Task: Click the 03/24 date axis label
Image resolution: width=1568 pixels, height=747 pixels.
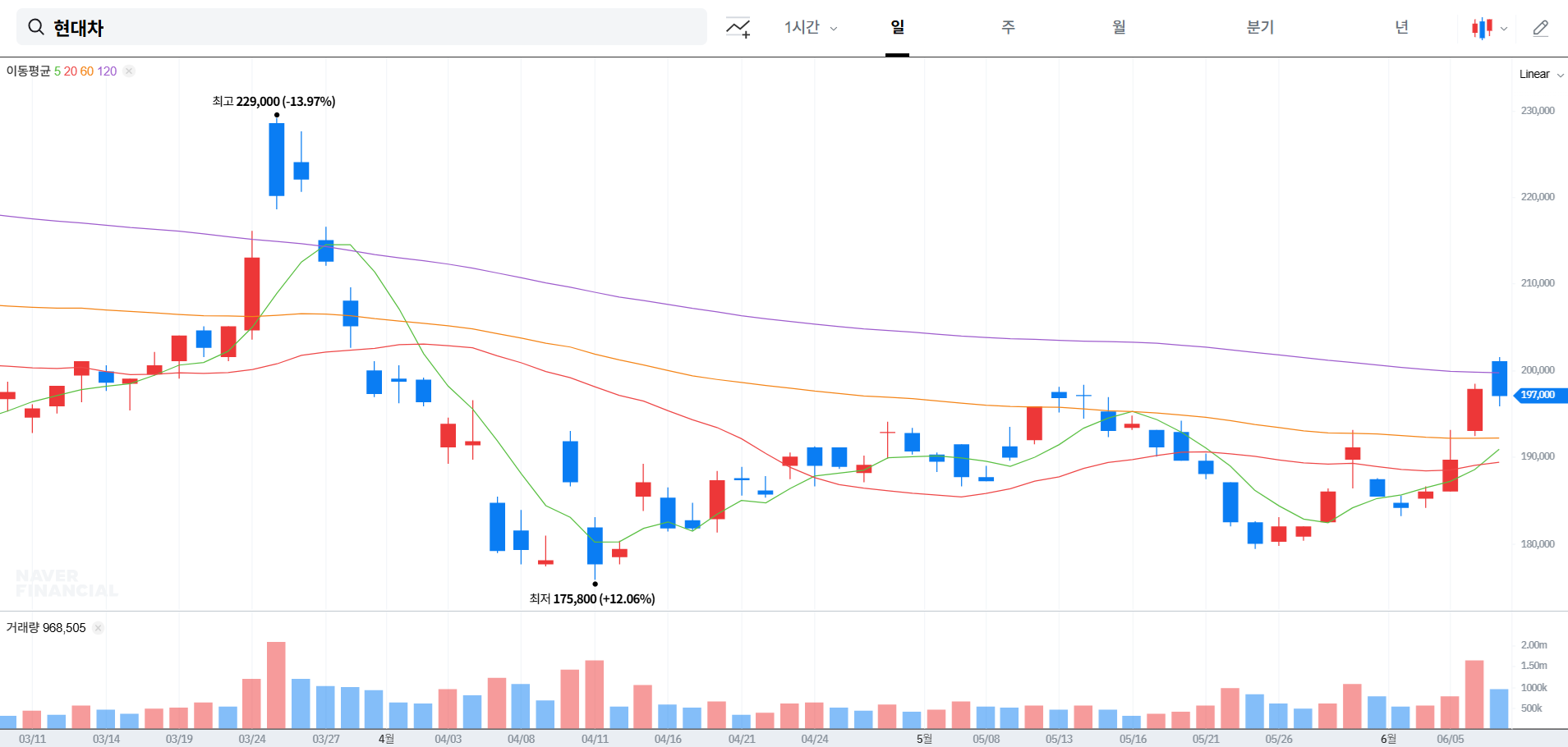Action: pos(252,739)
